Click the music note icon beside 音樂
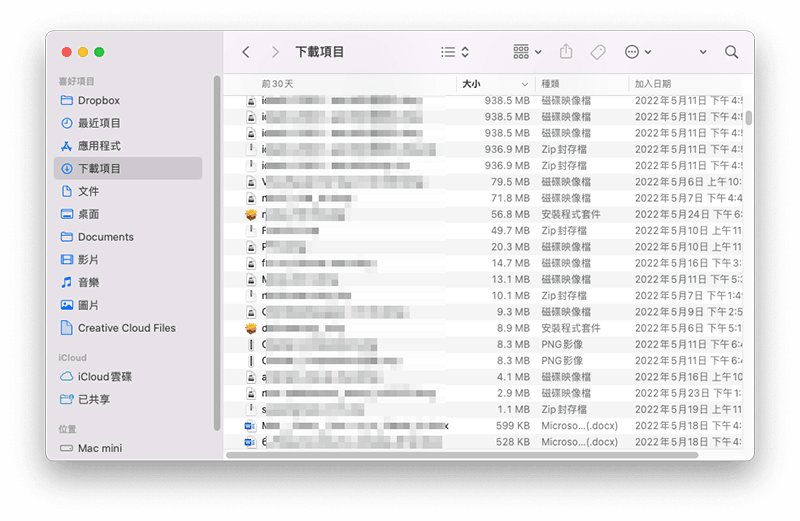 [x=67, y=282]
